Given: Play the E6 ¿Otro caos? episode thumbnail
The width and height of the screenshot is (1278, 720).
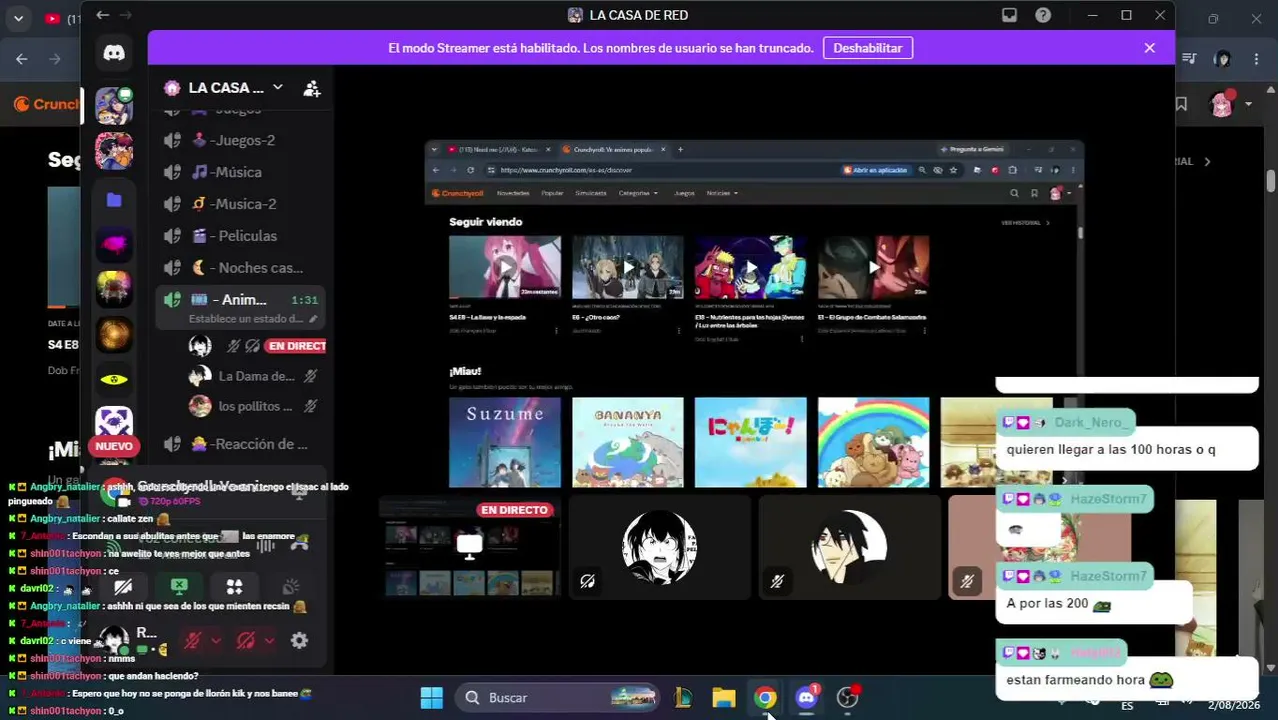Looking at the screenshot, I should (628, 267).
